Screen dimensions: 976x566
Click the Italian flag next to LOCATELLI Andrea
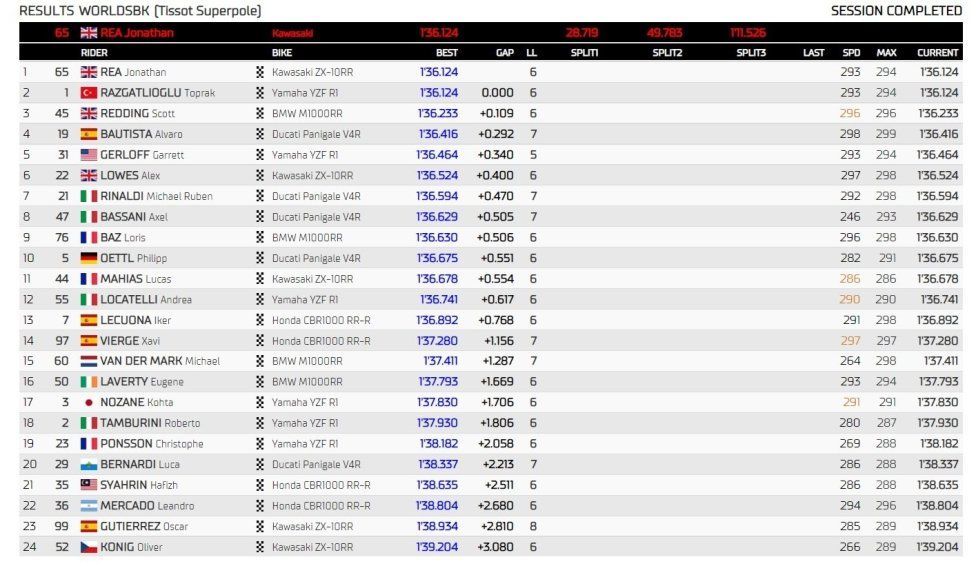(x=88, y=300)
